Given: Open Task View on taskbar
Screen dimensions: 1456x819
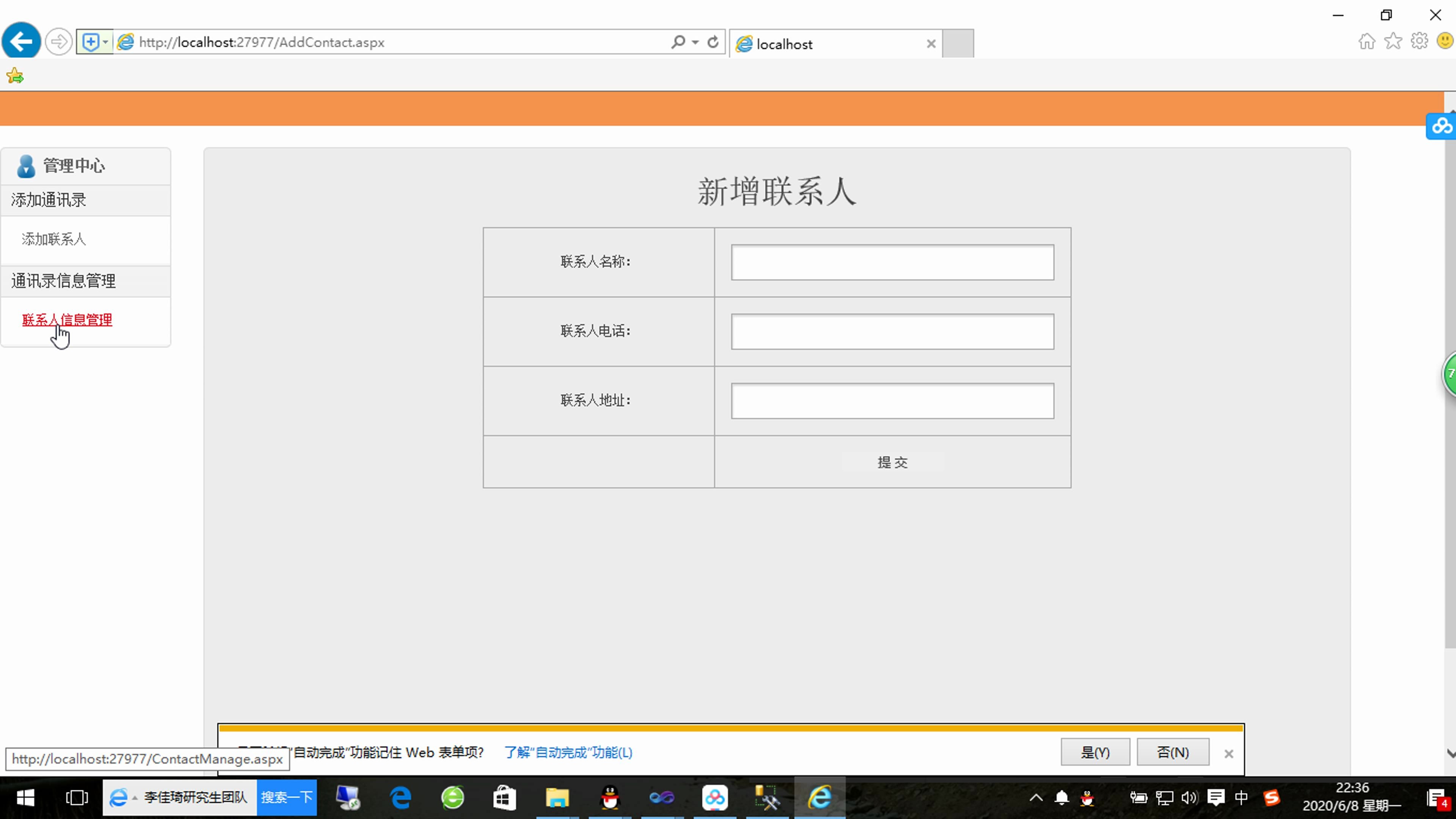Looking at the screenshot, I should (77, 797).
